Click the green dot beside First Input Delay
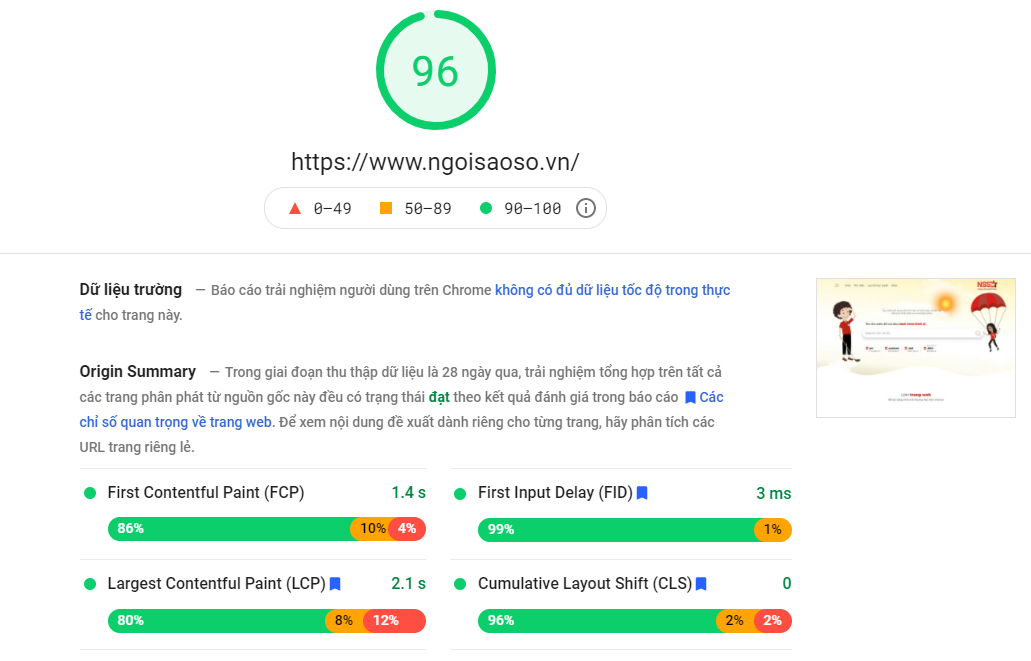 coord(460,492)
